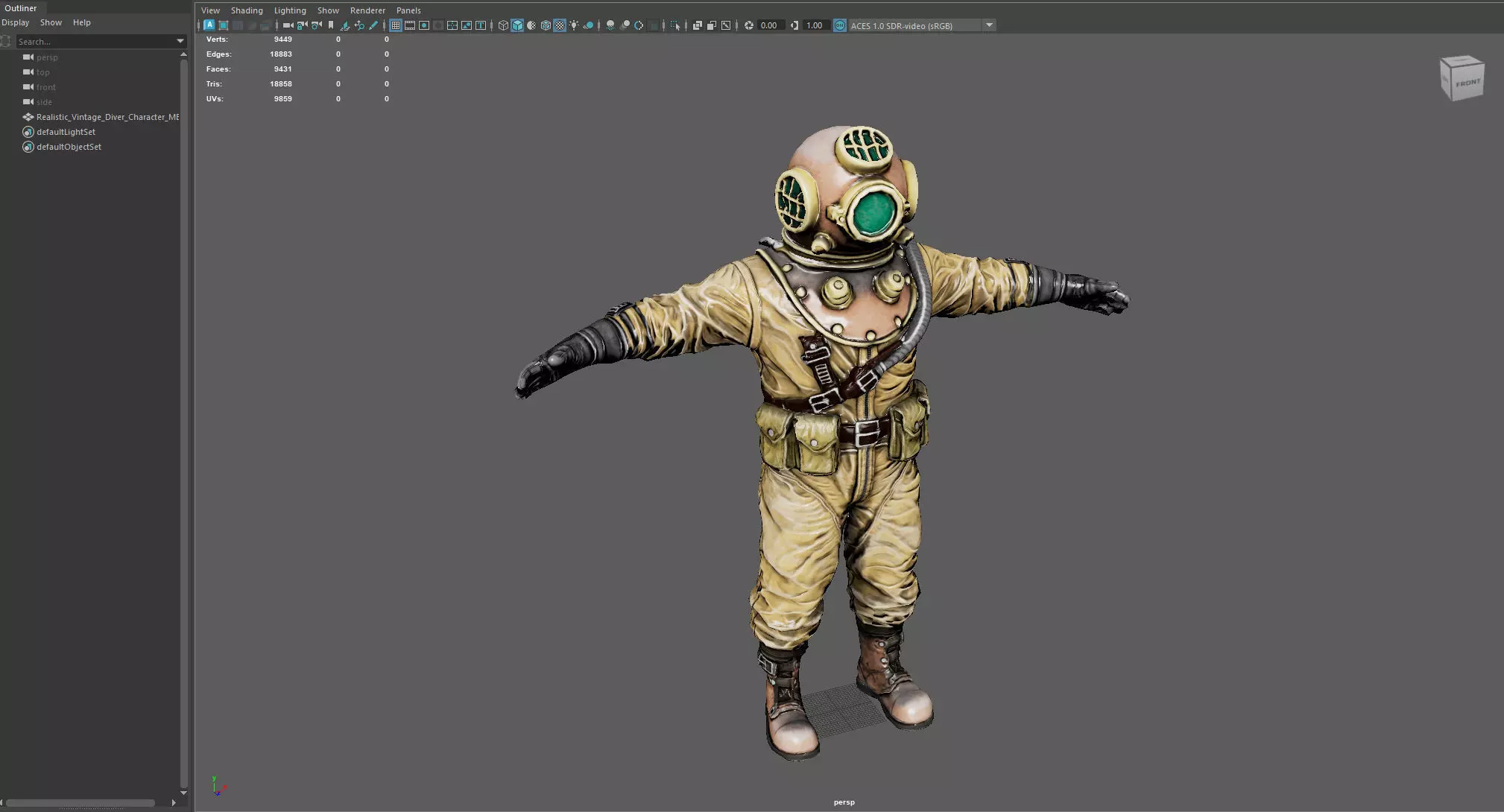Click the Front face of the view cube

pos(1467,83)
